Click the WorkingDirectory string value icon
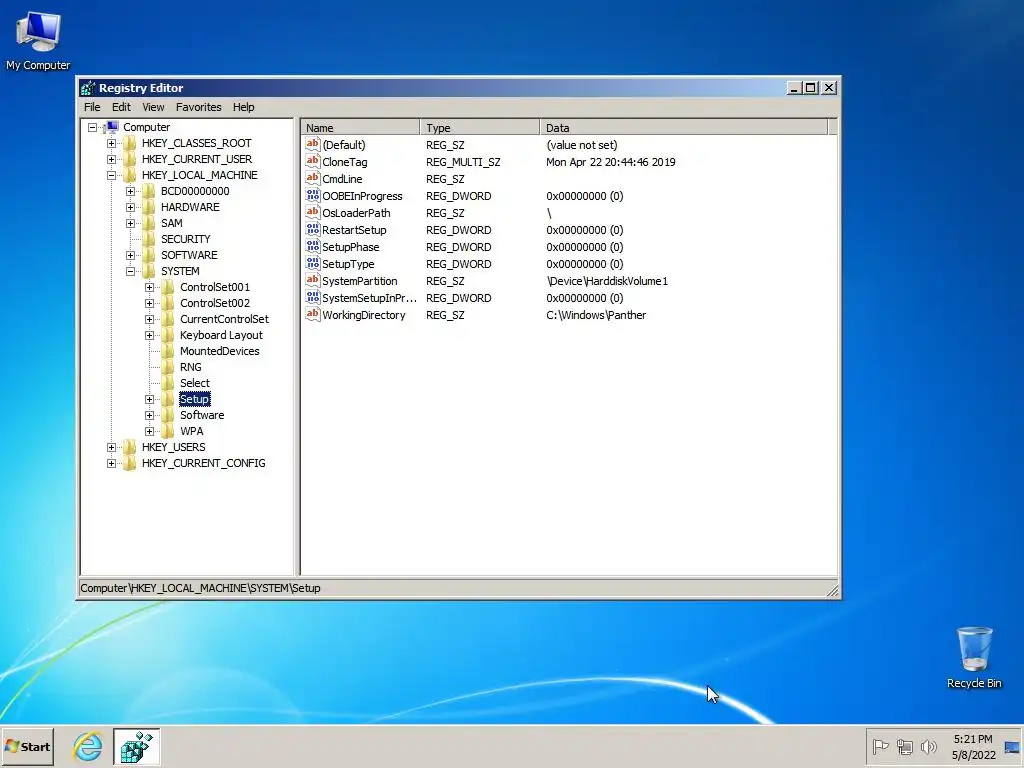 click(x=313, y=314)
